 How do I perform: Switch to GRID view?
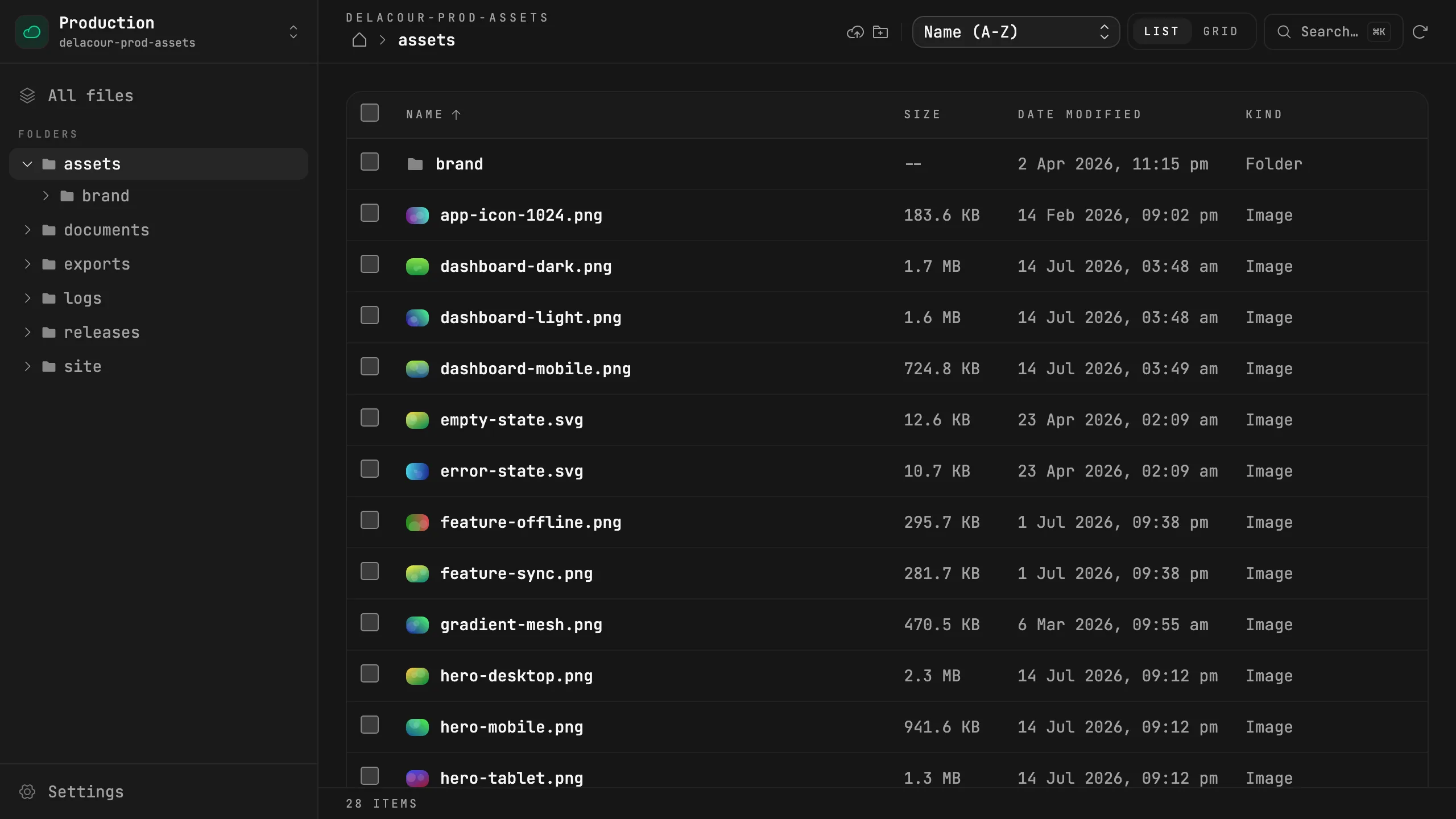click(x=1221, y=31)
